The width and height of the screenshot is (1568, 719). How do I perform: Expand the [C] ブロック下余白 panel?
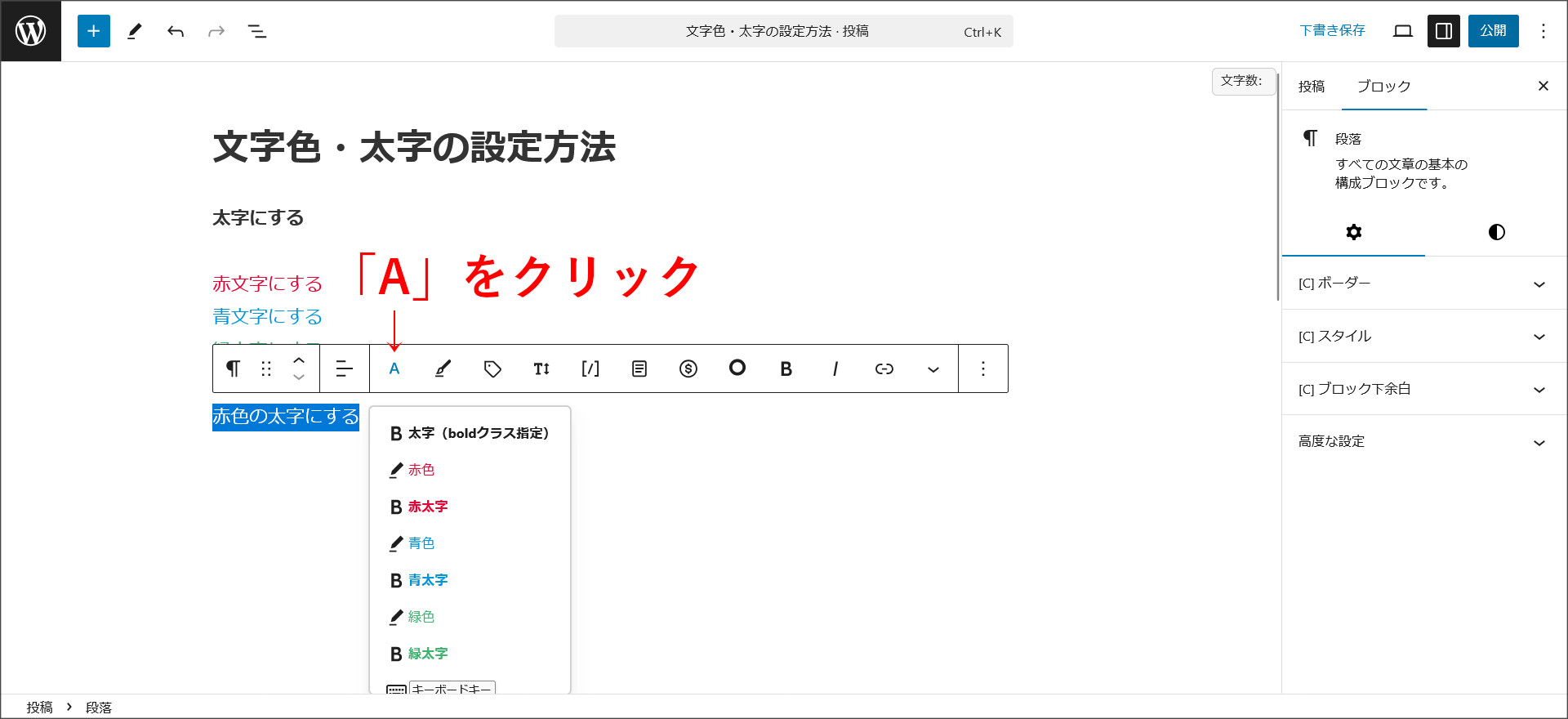1424,389
